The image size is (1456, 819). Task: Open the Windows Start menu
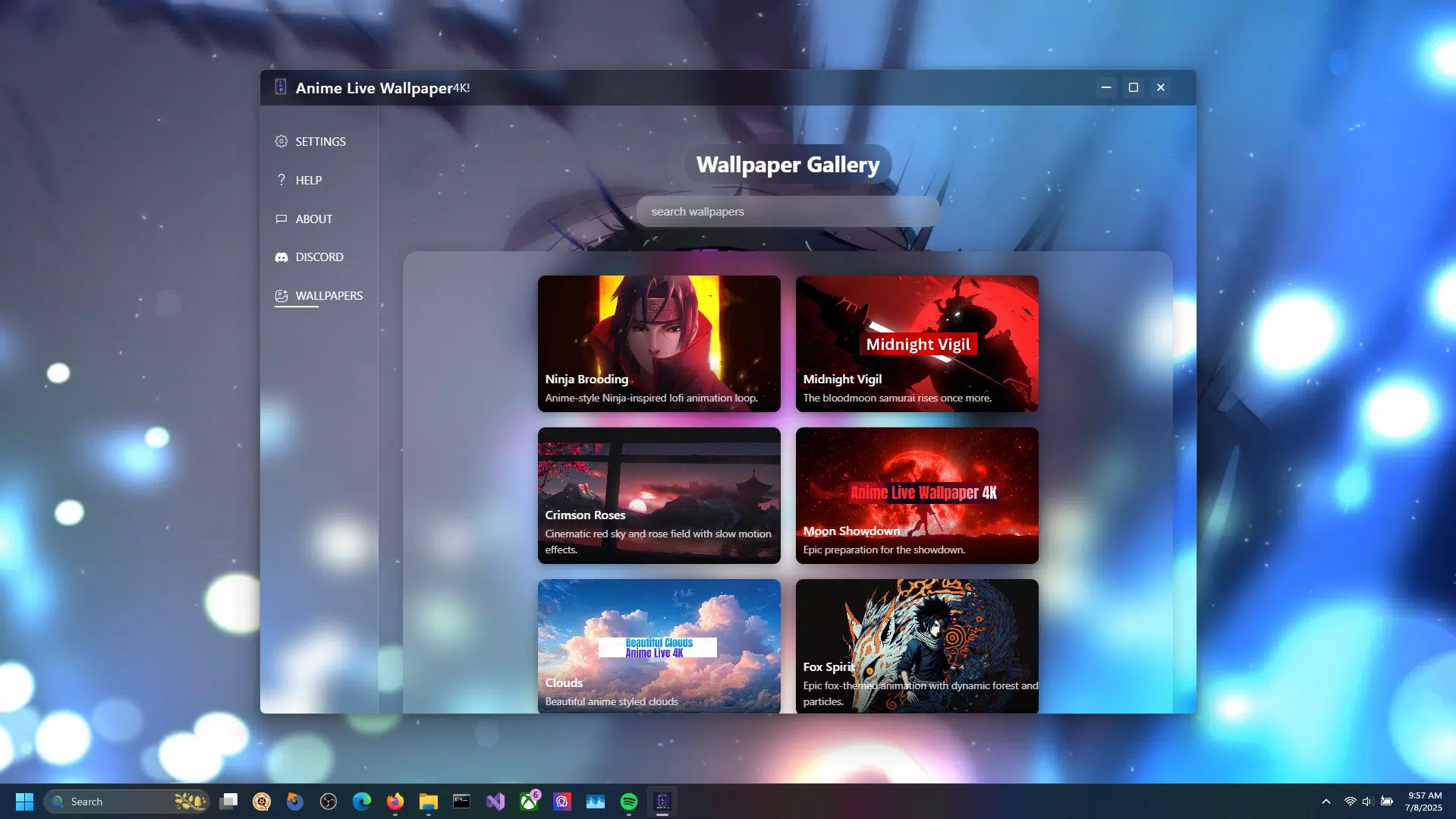pyautogui.click(x=24, y=802)
